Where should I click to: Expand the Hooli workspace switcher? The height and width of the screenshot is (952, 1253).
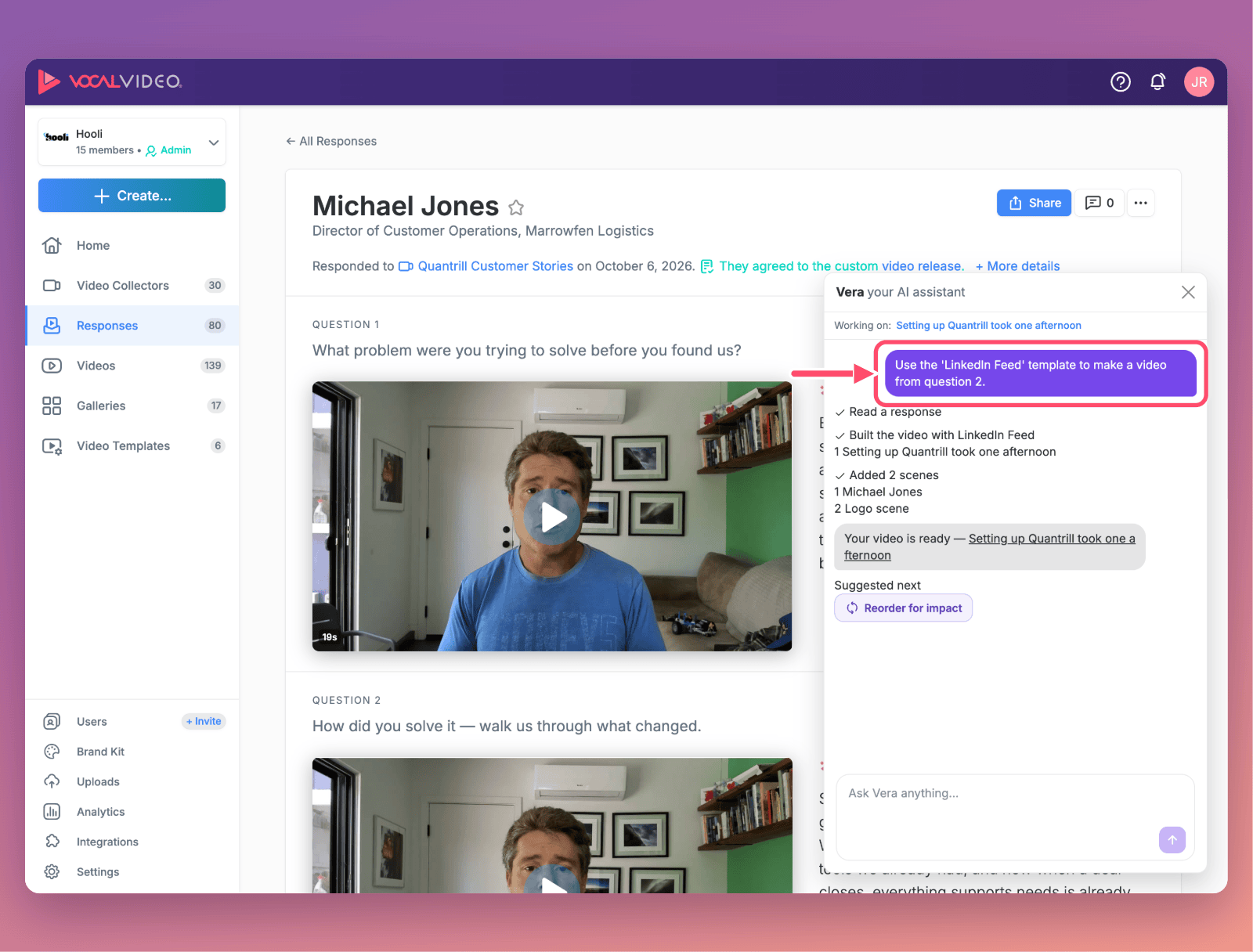pos(132,142)
